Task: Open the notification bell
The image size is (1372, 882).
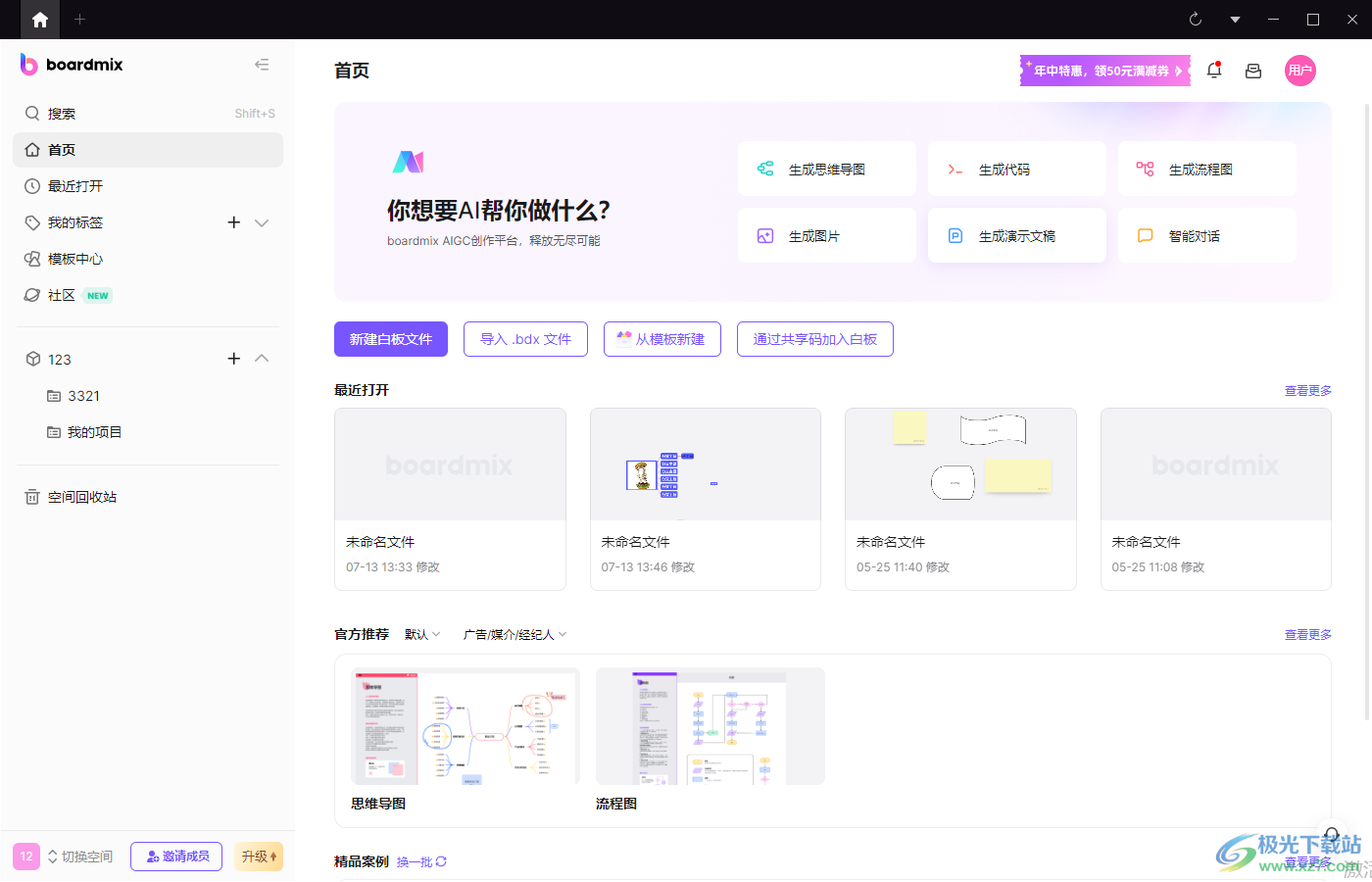Action: point(1214,71)
